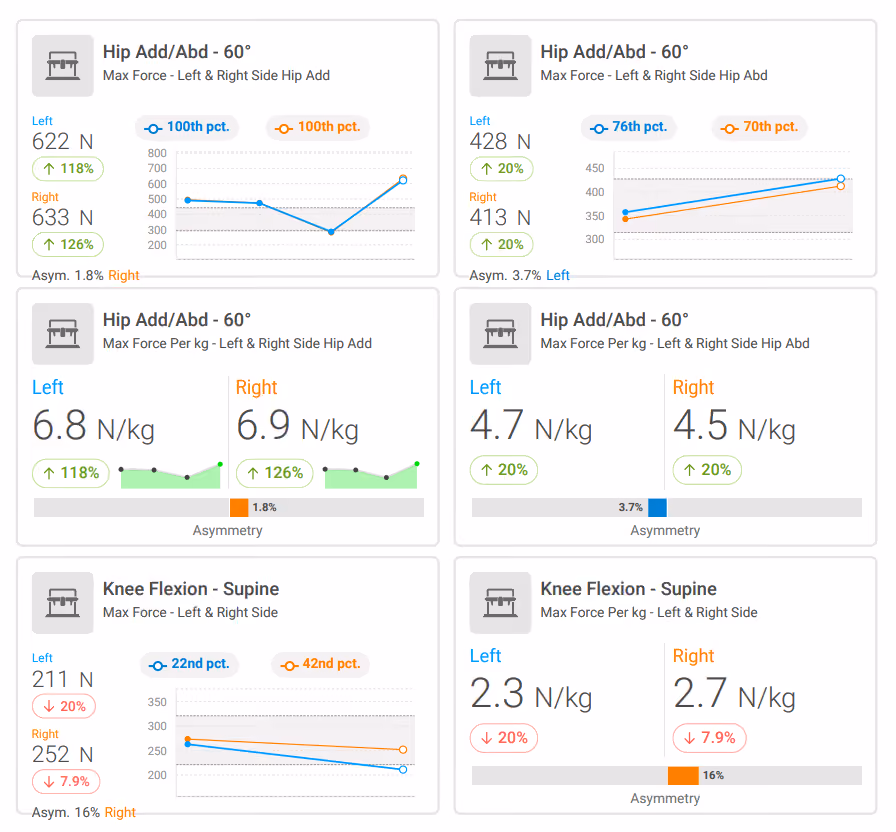The height and width of the screenshot is (832, 896).
Task: Click the lowest data point in Hip Add chart
Action: [331, 231]
